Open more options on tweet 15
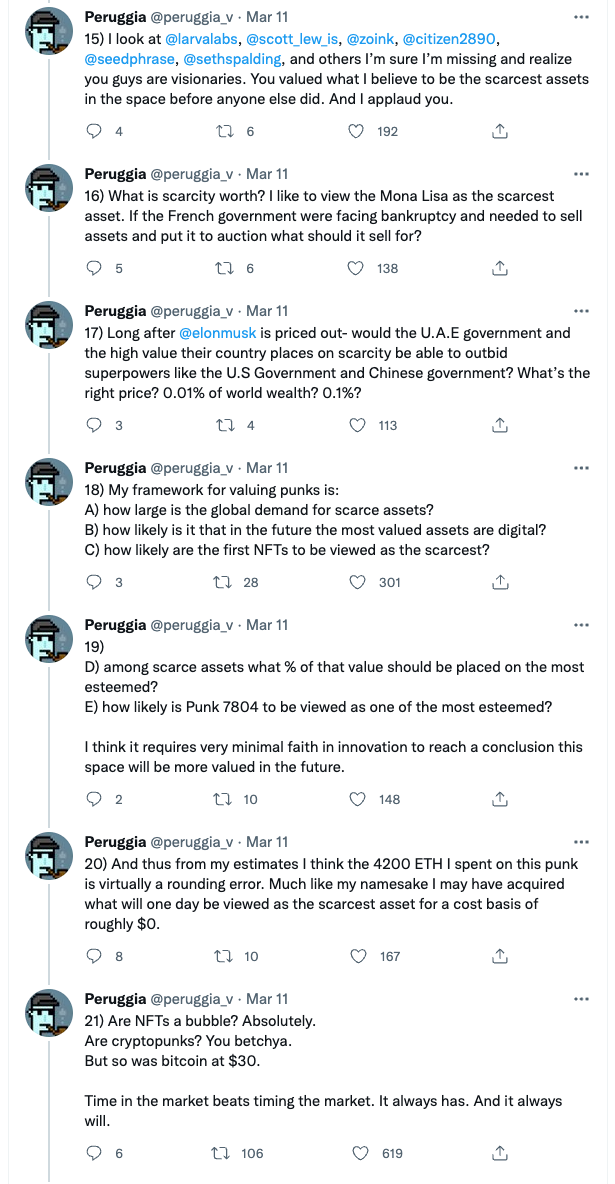The image size is (615, 1184). point(580,17)
